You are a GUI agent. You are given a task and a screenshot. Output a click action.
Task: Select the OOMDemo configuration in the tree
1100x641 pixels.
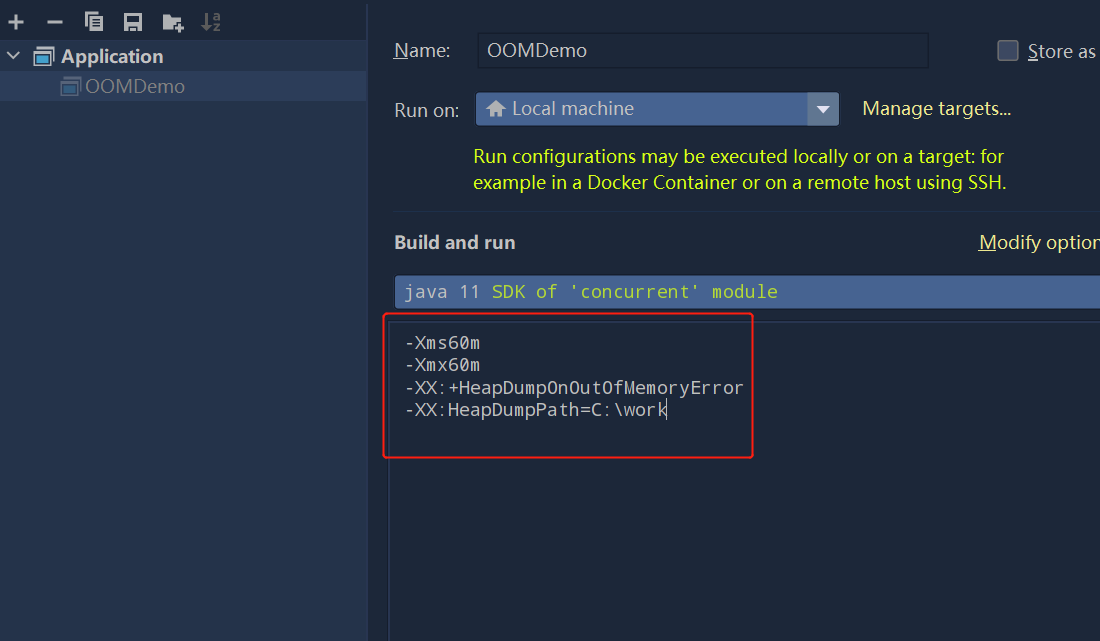click(x=135, y=87)
